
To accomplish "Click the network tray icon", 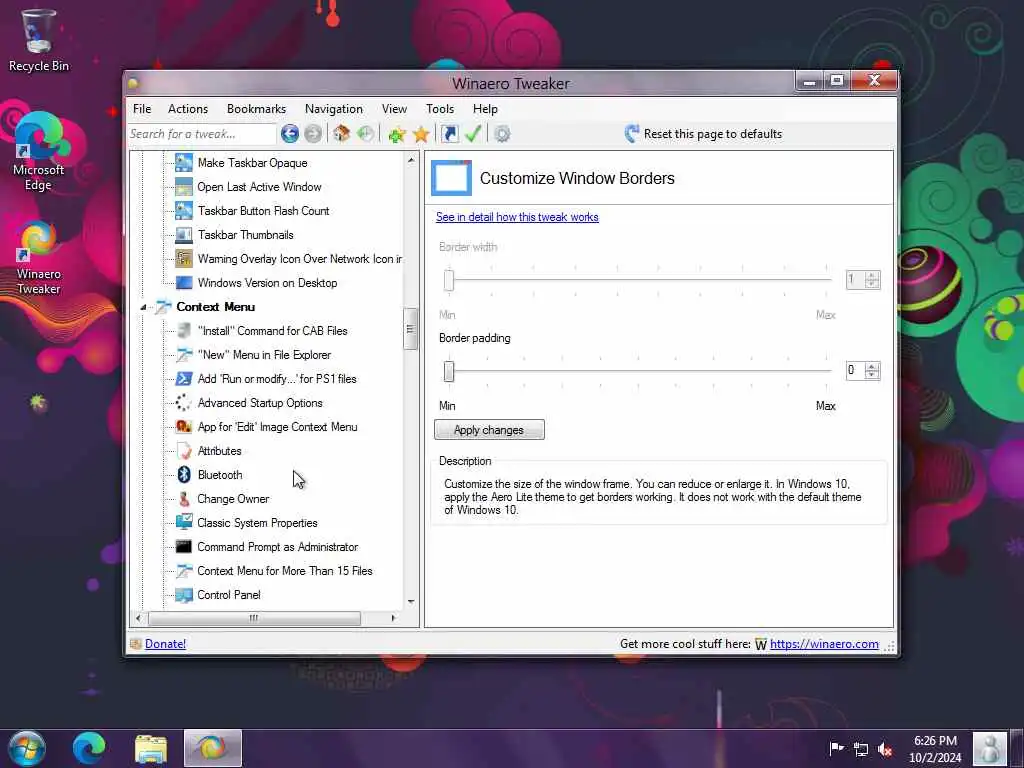I will [861, 749].
